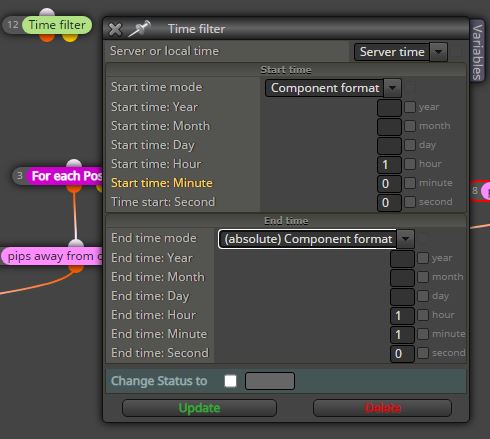Enable the Change Status to checkbox
Screen dimensions: 490x439
(231, 381)
